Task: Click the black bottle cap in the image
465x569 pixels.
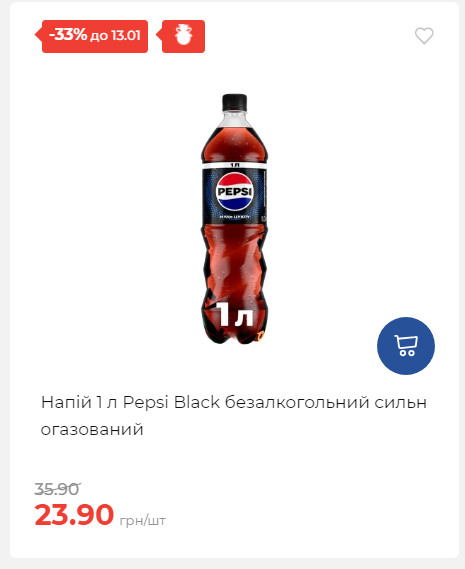Action: pyautogui.click(x=234, y=102)
